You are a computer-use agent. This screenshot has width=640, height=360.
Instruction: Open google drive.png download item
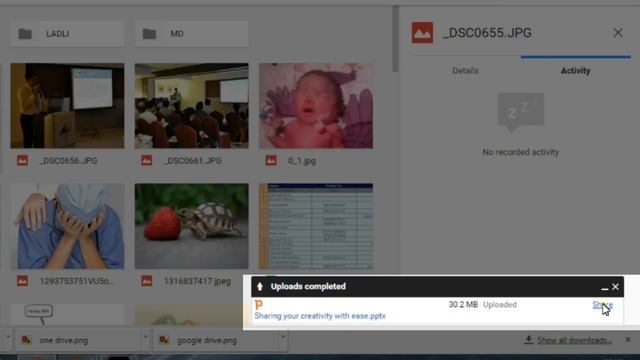215,340
